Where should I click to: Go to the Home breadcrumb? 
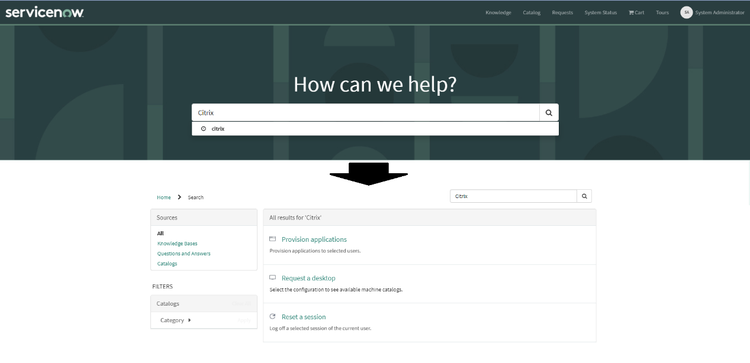164,198
